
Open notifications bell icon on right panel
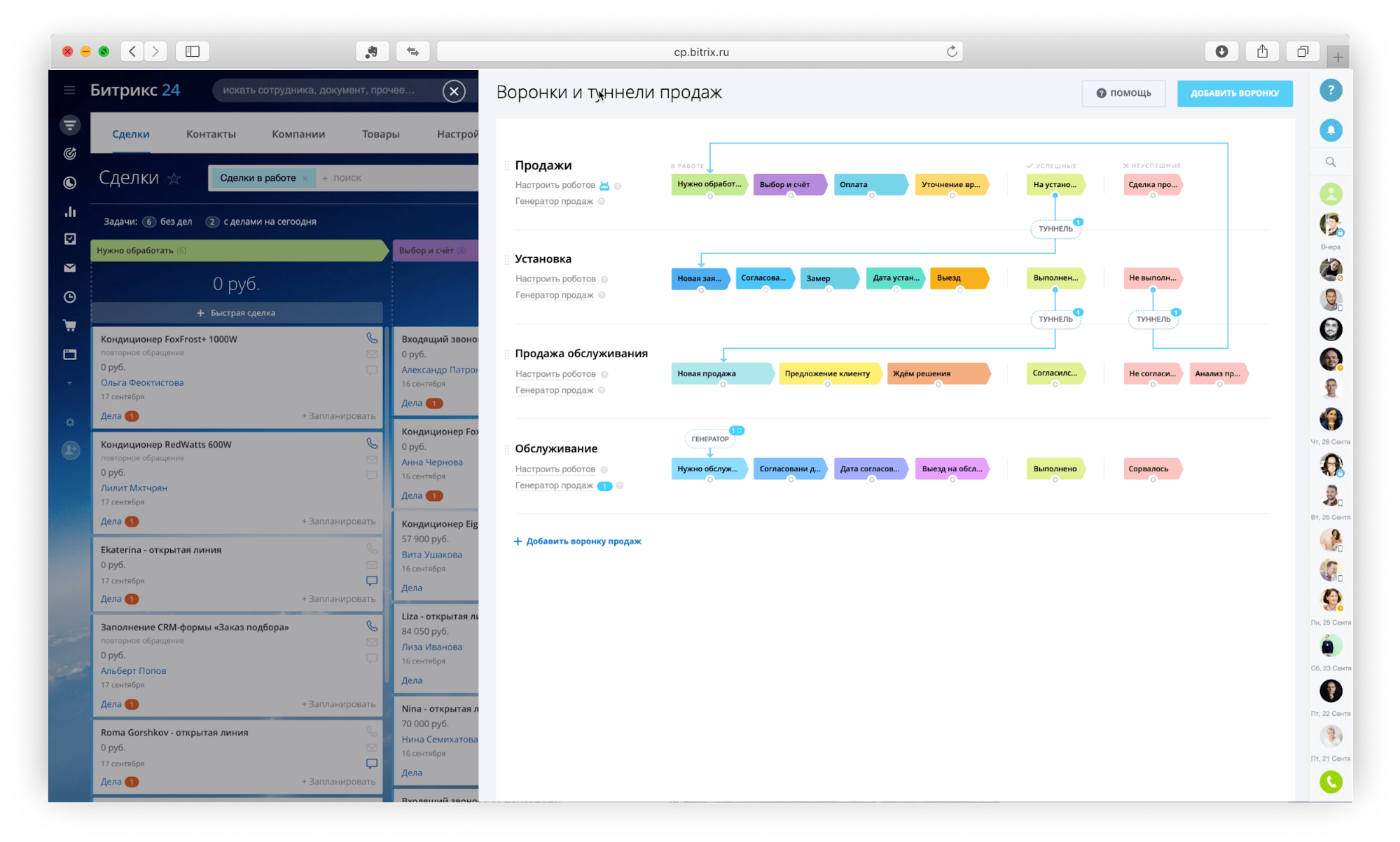click(1331, 130)
